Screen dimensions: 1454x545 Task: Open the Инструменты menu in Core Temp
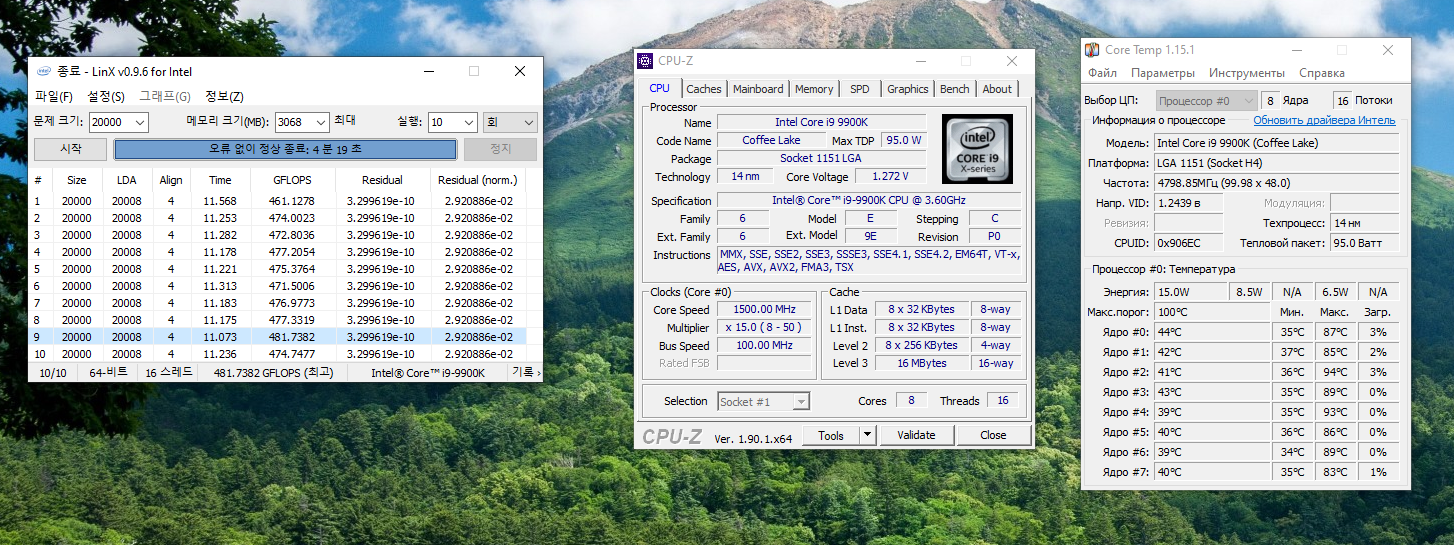click(x=1247, y=73)
